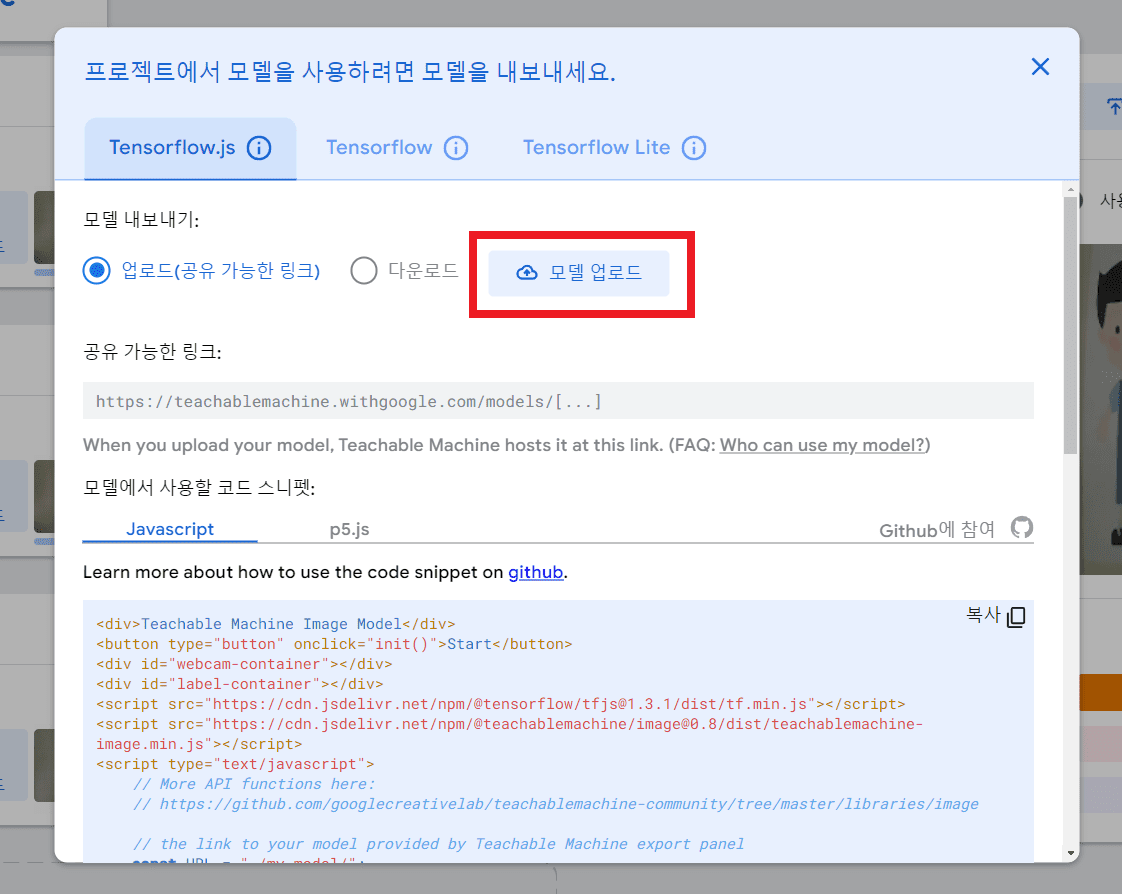Click the 'webcam-container' div code line

pos(244,664)
